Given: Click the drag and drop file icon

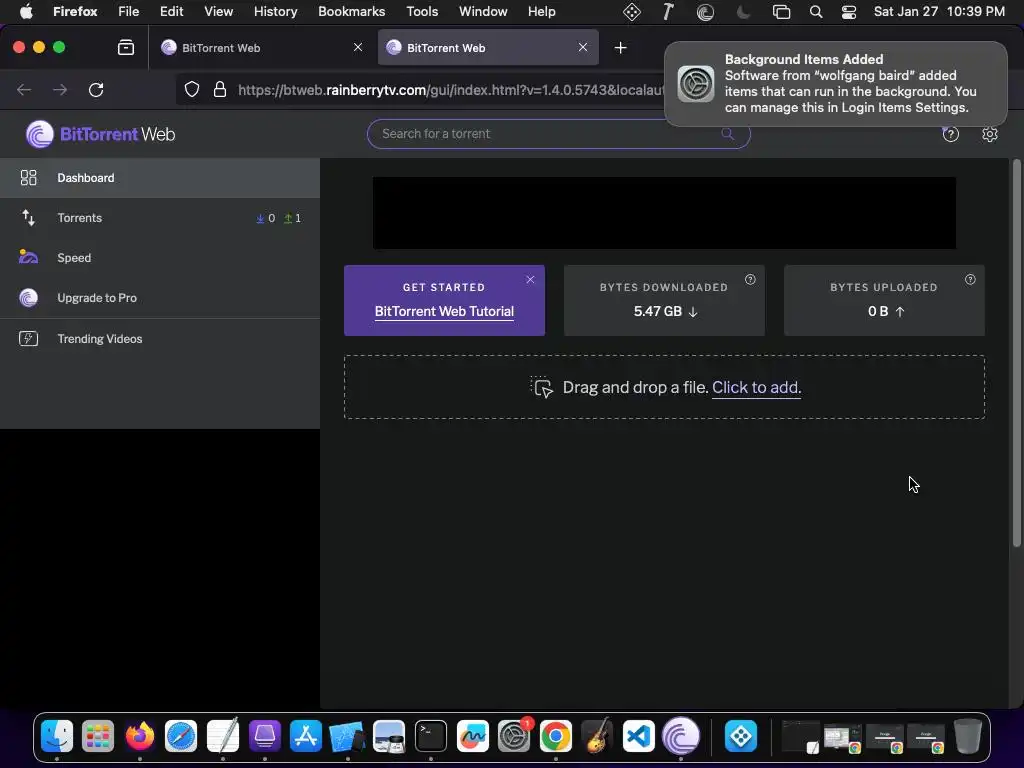Looking at the screenshot, I should point(541,387).
